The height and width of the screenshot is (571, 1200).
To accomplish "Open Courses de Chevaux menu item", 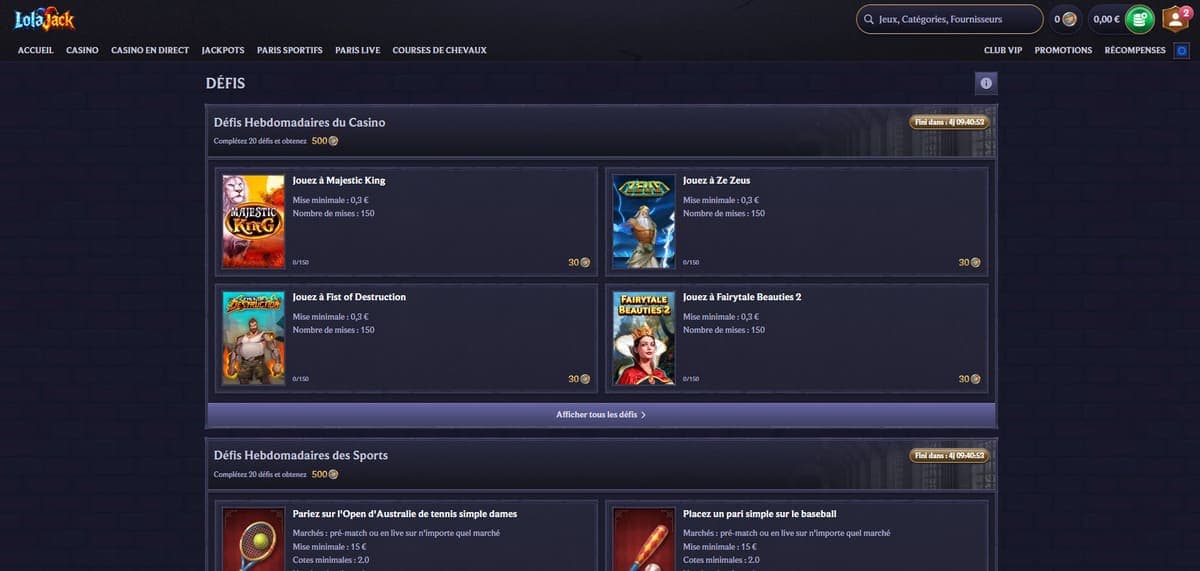I will point(439,50).
